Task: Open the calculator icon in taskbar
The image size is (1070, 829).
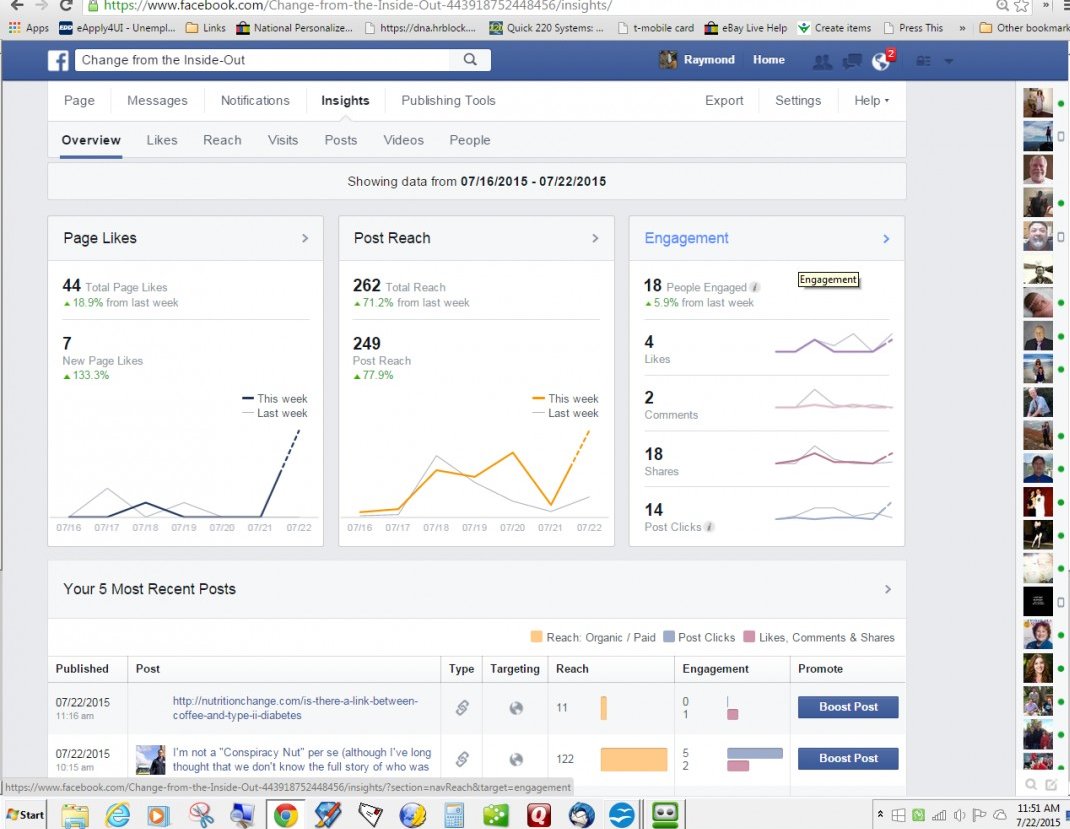Action: tap(454, 815)
